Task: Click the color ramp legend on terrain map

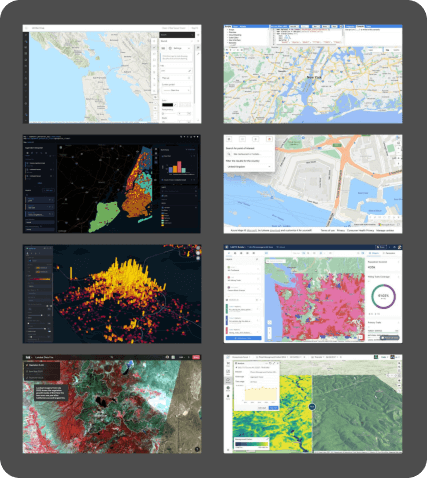Action: coord(252,444)
